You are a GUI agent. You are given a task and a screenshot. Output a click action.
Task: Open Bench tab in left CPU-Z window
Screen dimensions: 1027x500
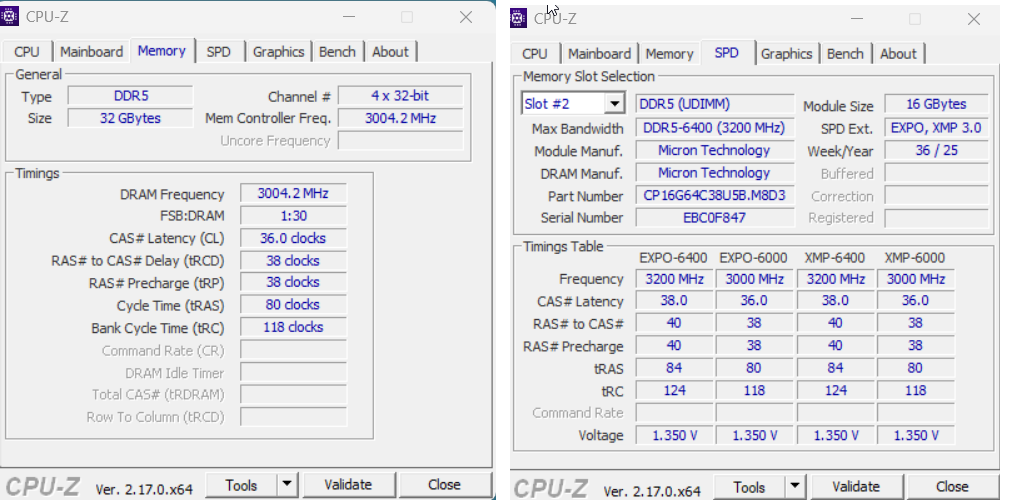(x=337, y=52)
